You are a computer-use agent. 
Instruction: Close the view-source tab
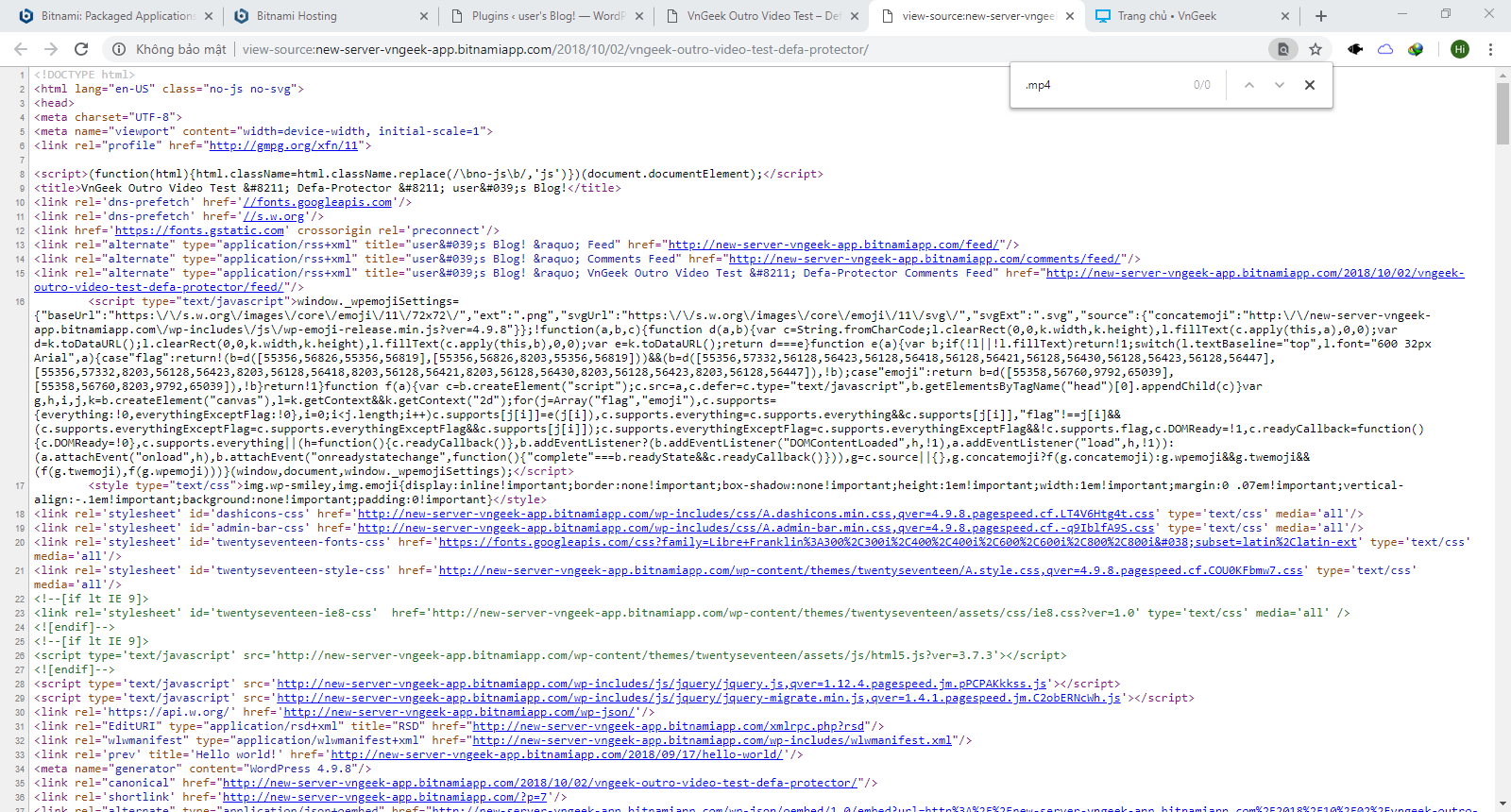1070,16
